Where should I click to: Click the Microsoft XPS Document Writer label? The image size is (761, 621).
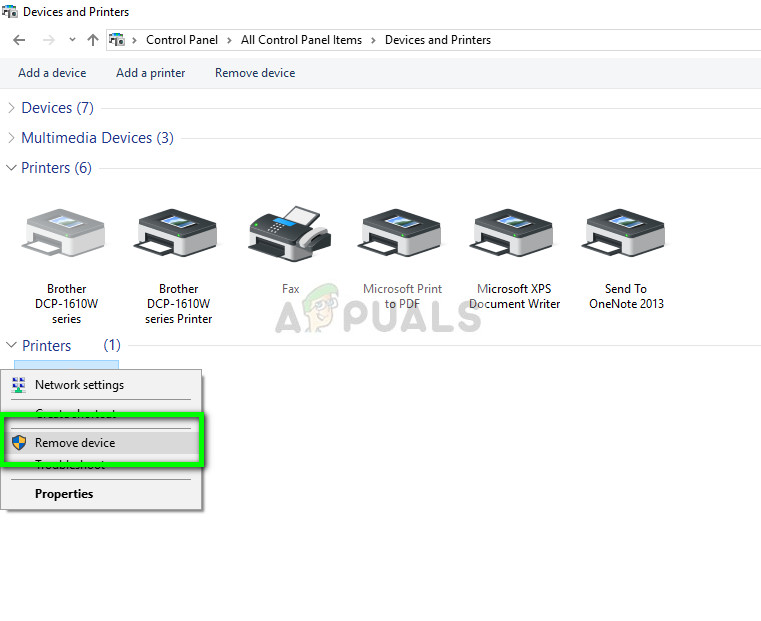[514, 296]
